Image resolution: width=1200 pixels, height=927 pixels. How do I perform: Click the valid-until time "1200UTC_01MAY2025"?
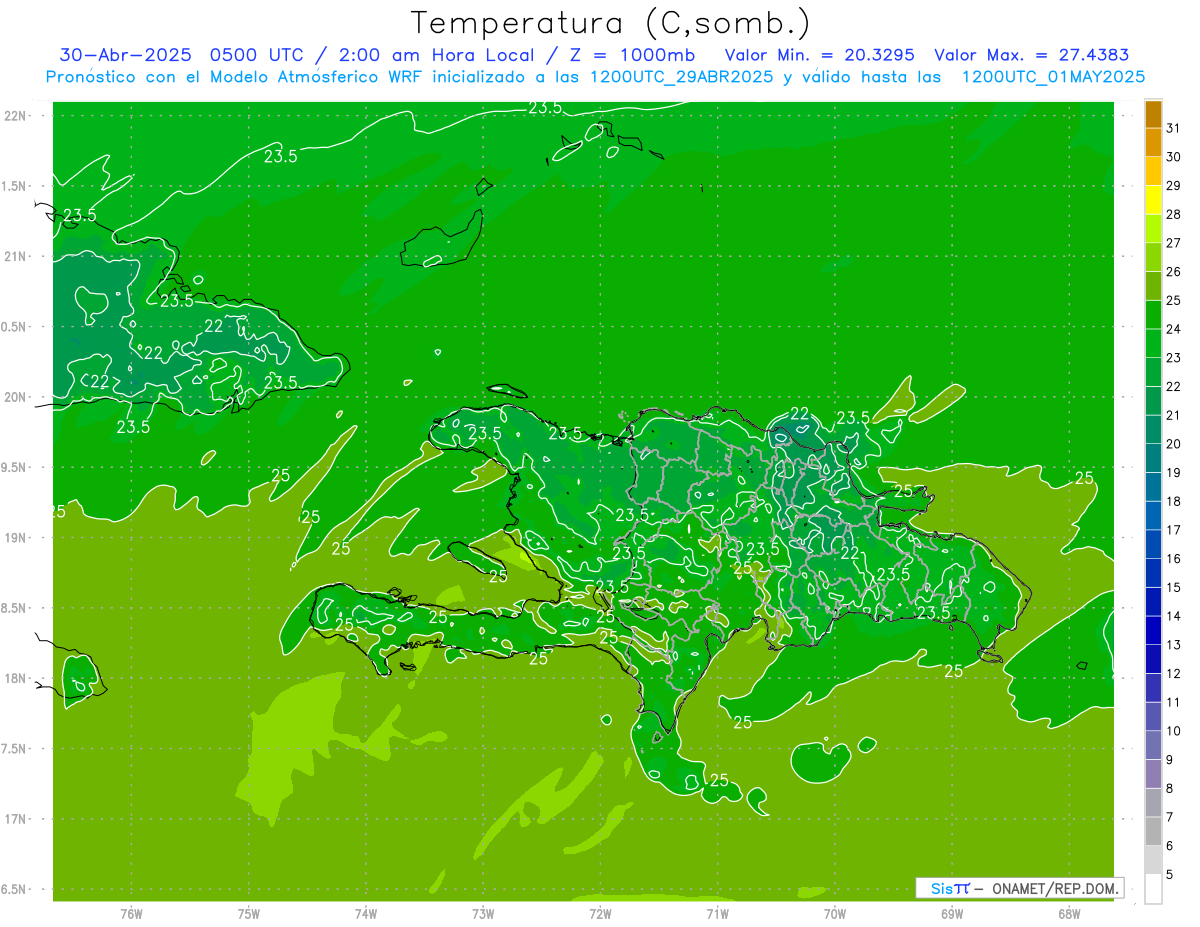point(1053,77)
